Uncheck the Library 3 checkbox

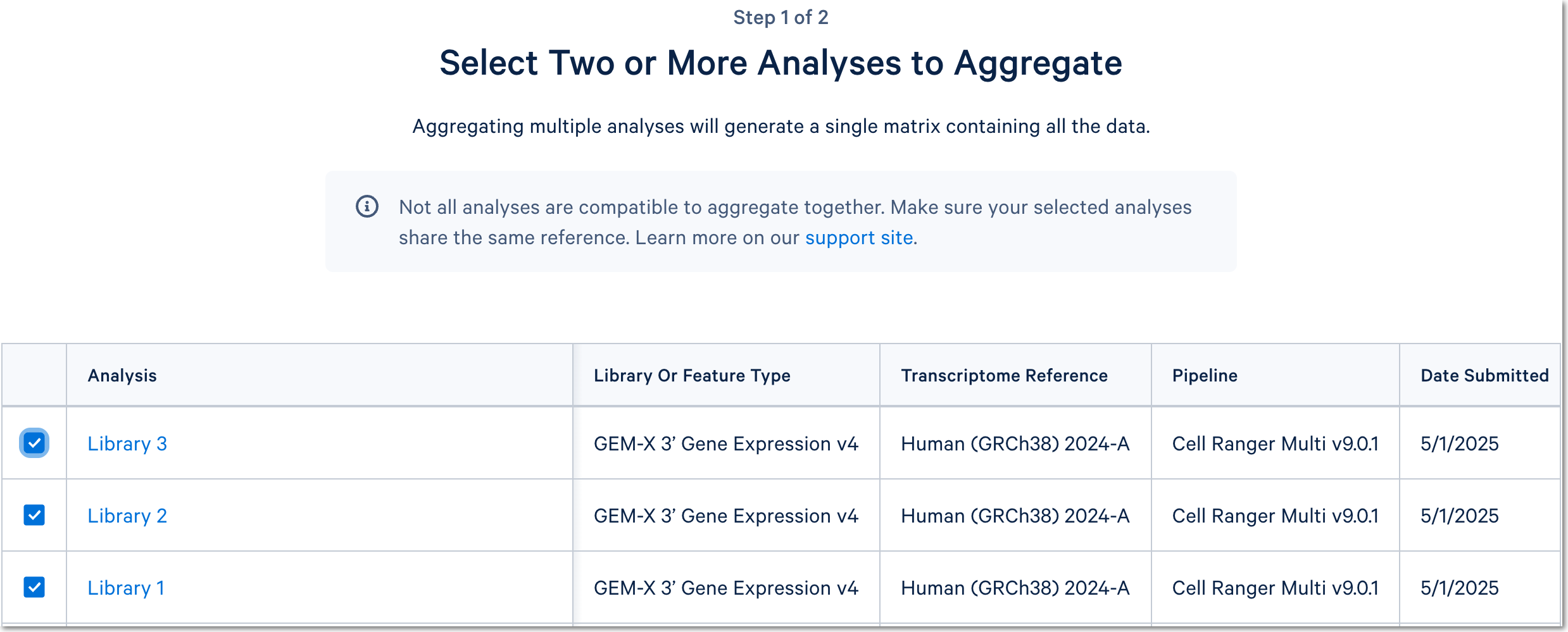coord(34,443)
